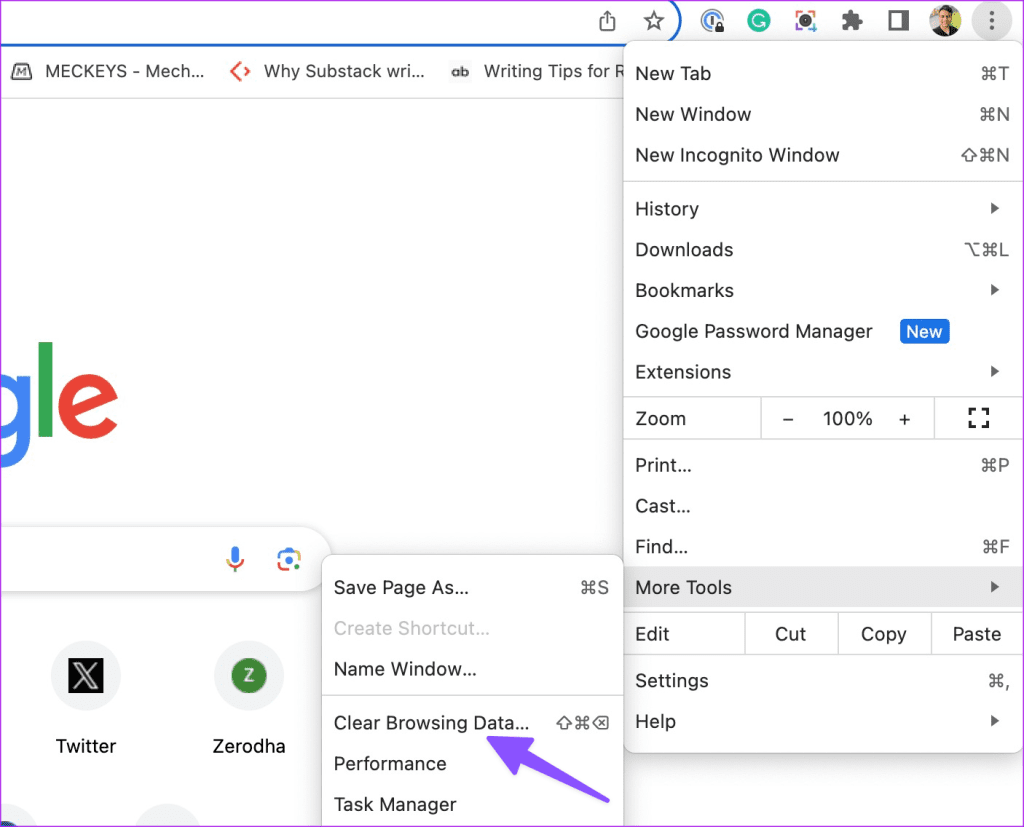Open the Grammarly extension icon
Viewport: 1024px width, 827px height.
(758, 21)
